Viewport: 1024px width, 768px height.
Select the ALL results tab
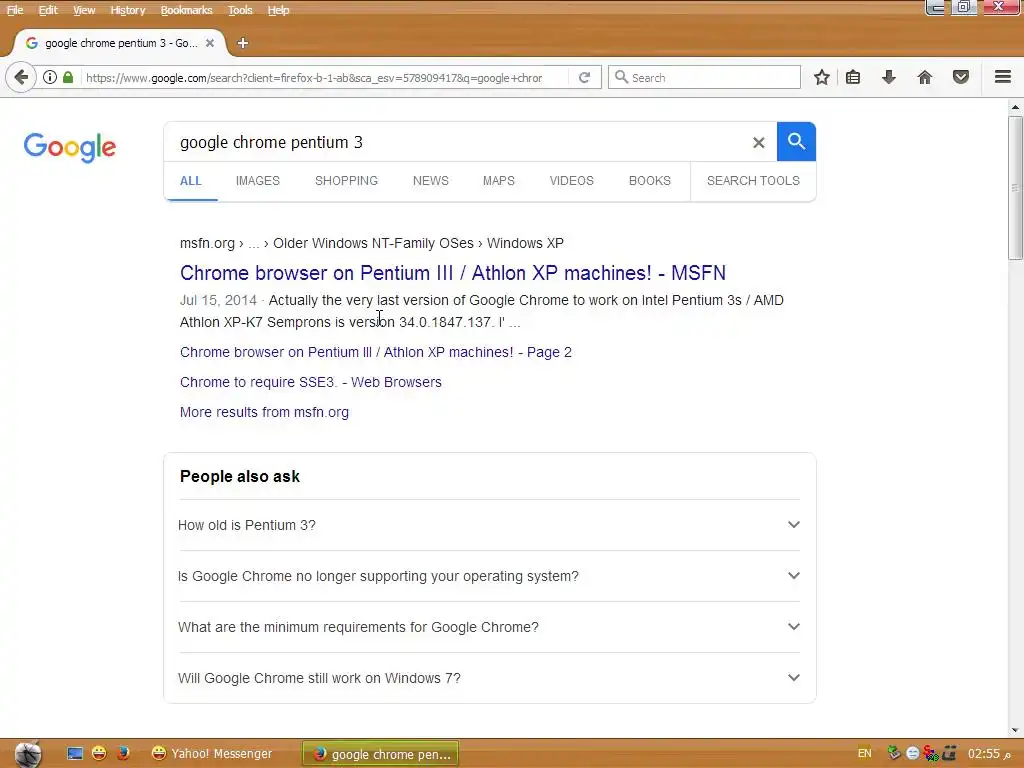point(191,181)
